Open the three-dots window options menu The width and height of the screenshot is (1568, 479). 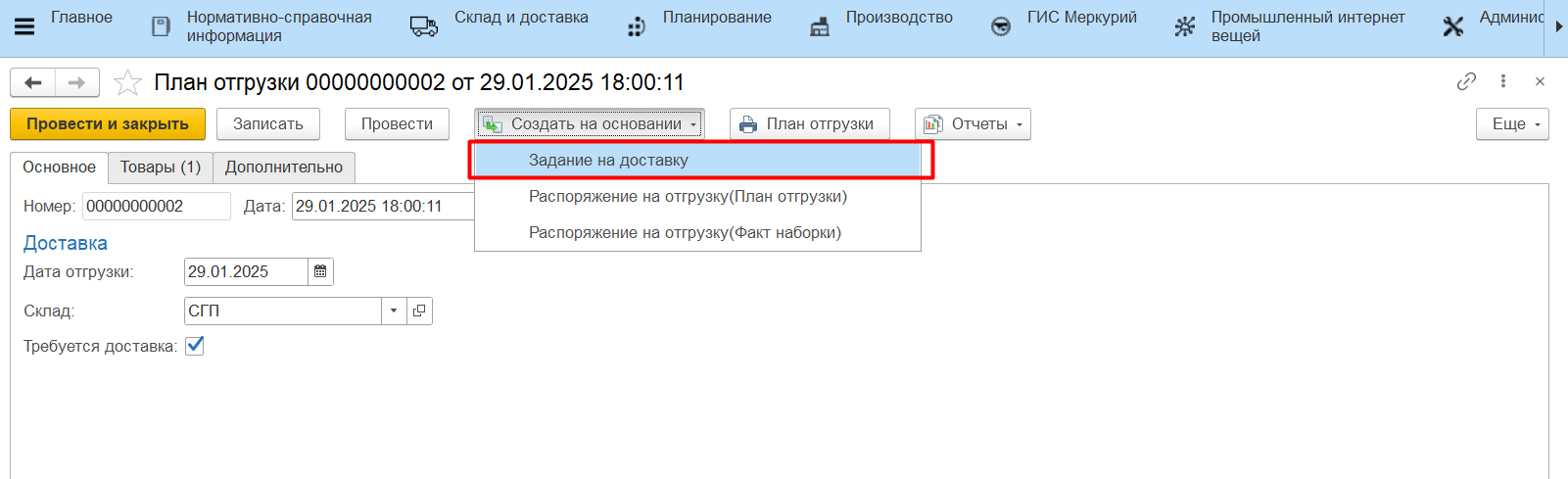pyautogui.click(x=1503, y=81)
